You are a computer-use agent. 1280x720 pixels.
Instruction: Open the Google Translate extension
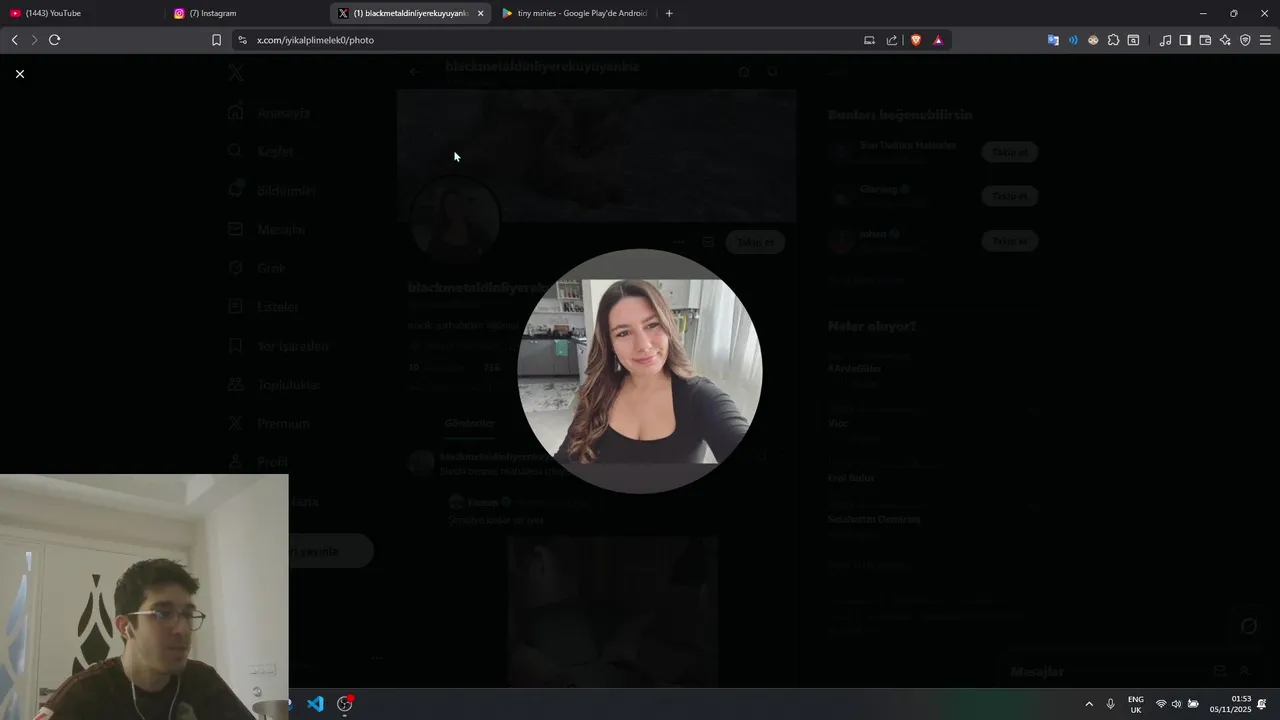tap(1053, 40)
